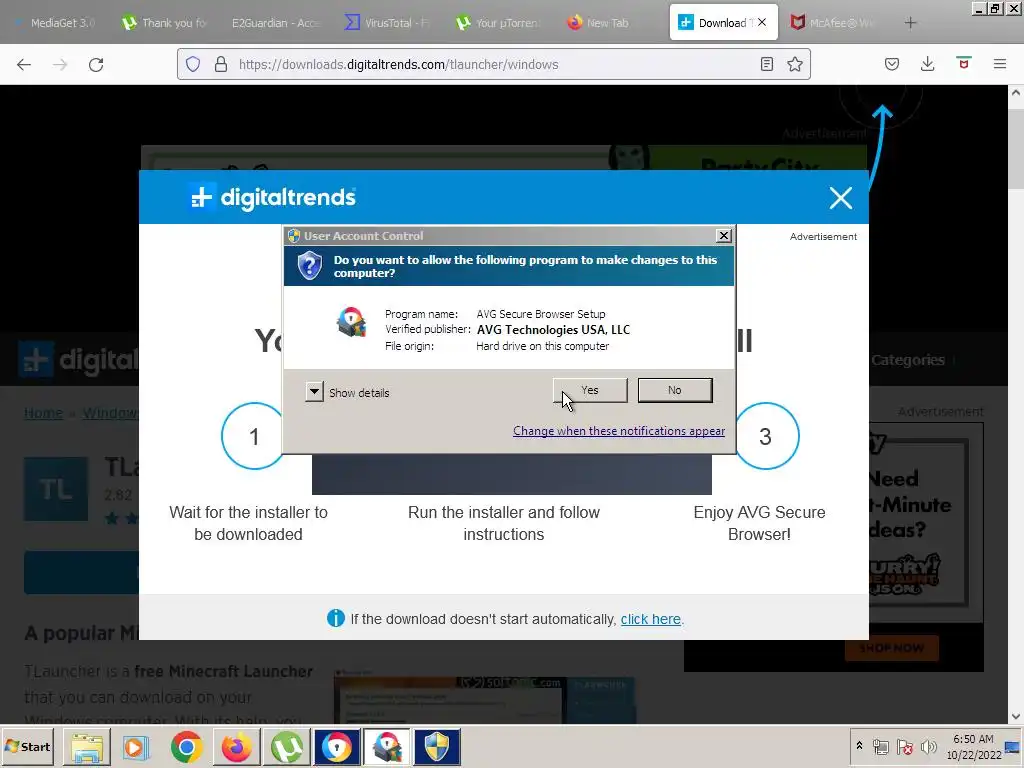Go back with browser back arrow

coord(24,64)
